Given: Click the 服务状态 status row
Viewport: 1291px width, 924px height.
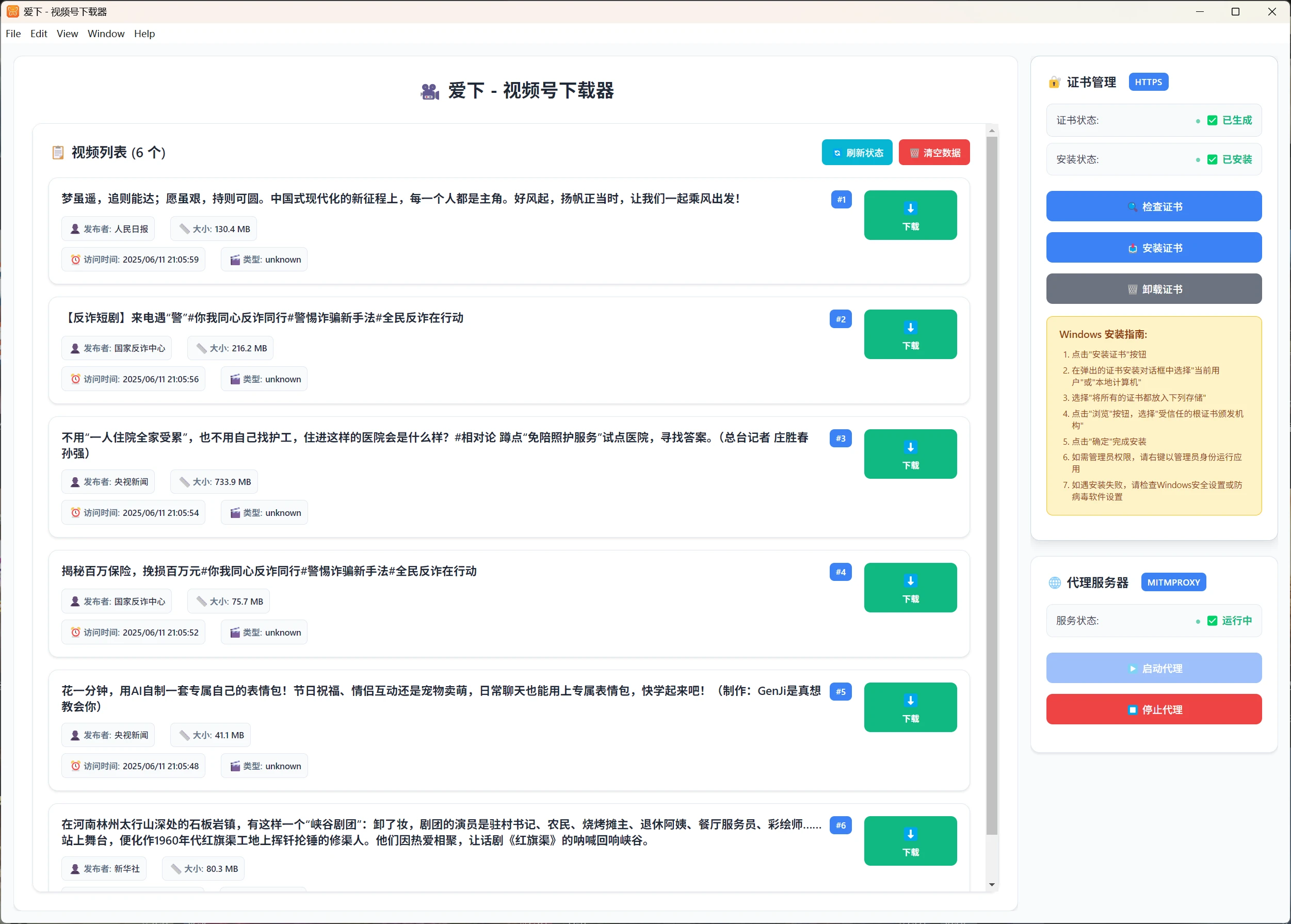Looking at the screenshot, I should 1154,620.
